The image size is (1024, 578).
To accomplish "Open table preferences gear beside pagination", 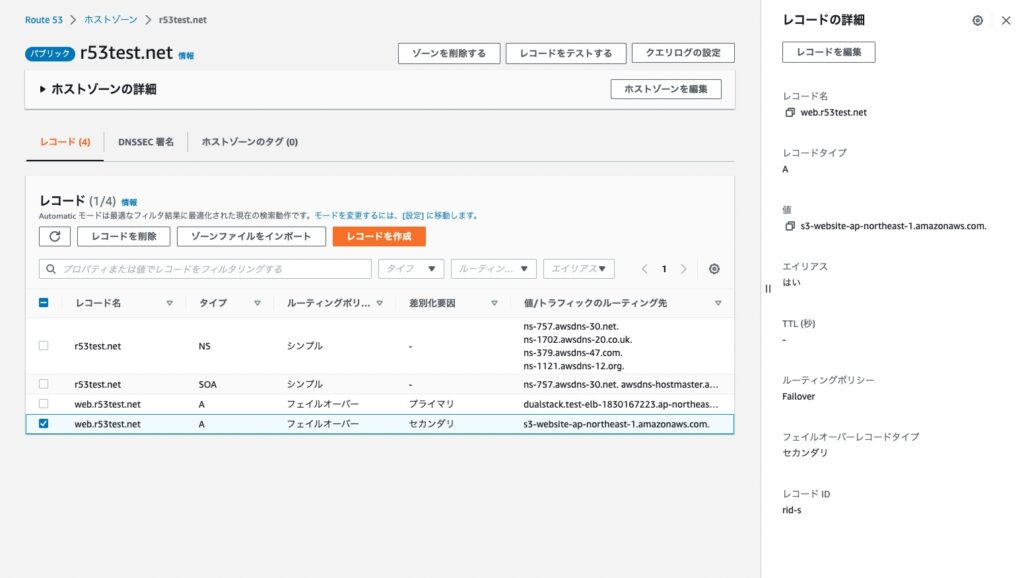I will pyautogui.click(x=714, y=269).
